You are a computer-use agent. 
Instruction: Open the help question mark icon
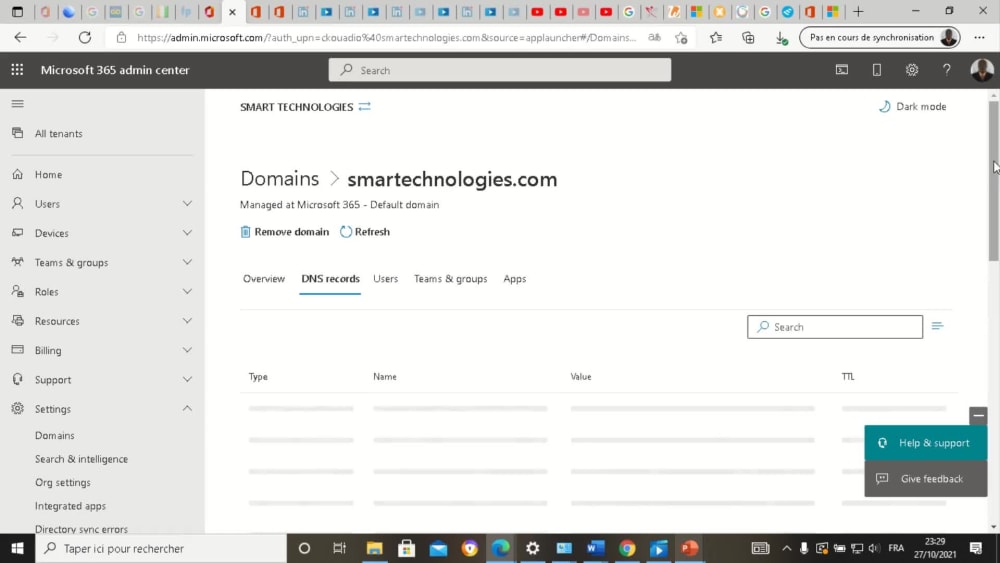[x=946, y=70]
